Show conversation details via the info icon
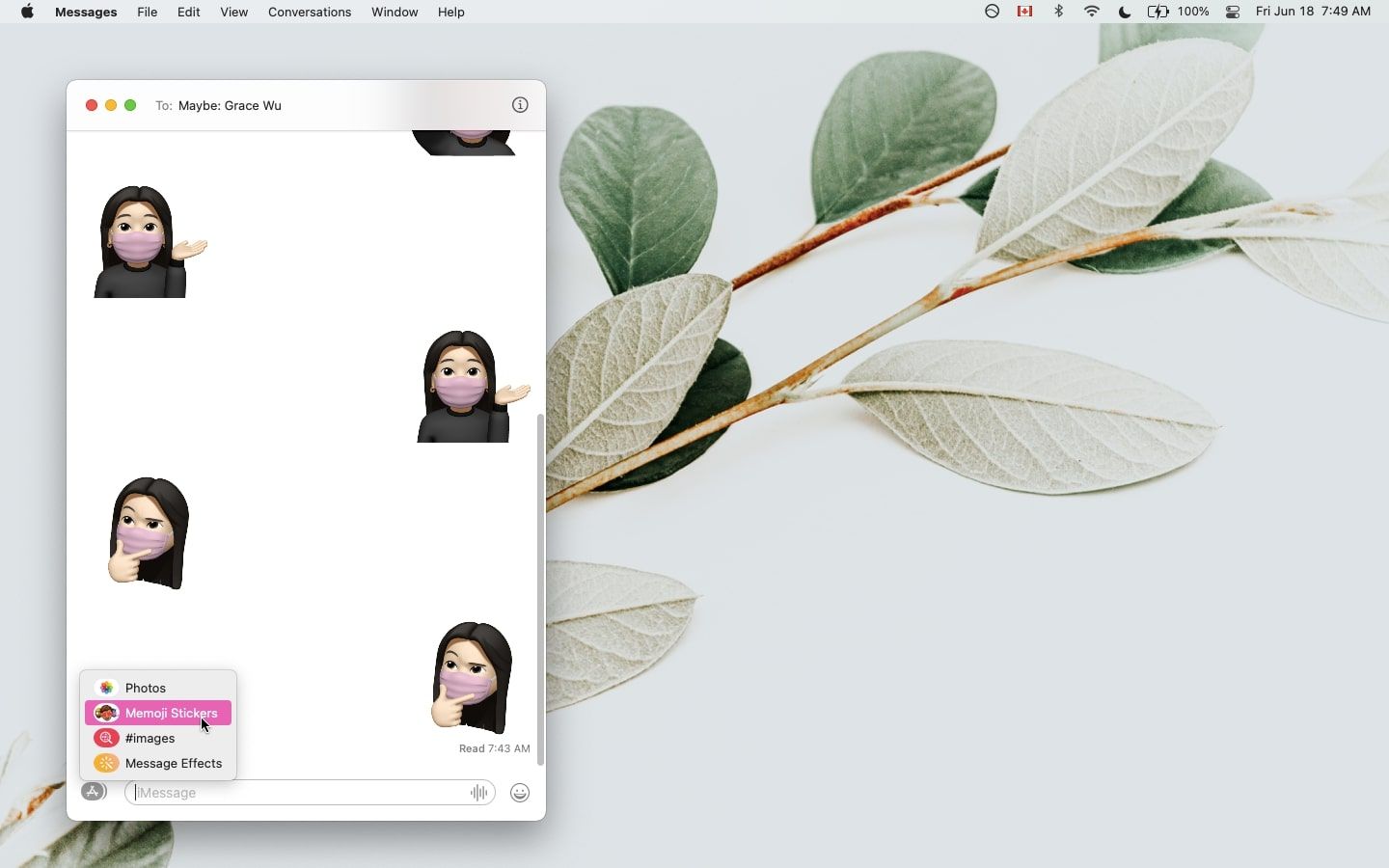The width and height of the screenshot is (1389, 868). click(x=520, y=105)
